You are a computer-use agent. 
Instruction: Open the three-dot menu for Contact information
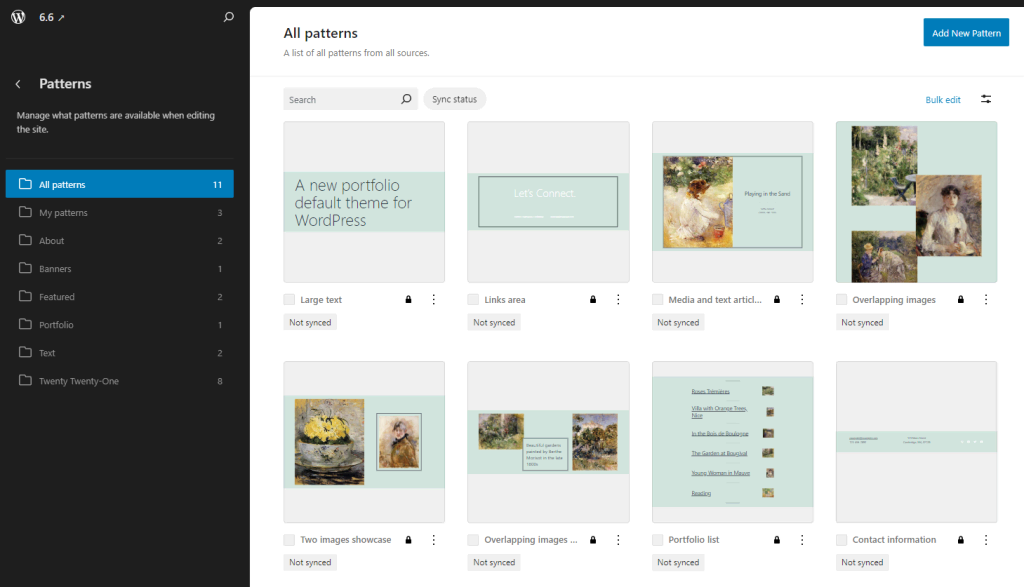tap(986, 539)
